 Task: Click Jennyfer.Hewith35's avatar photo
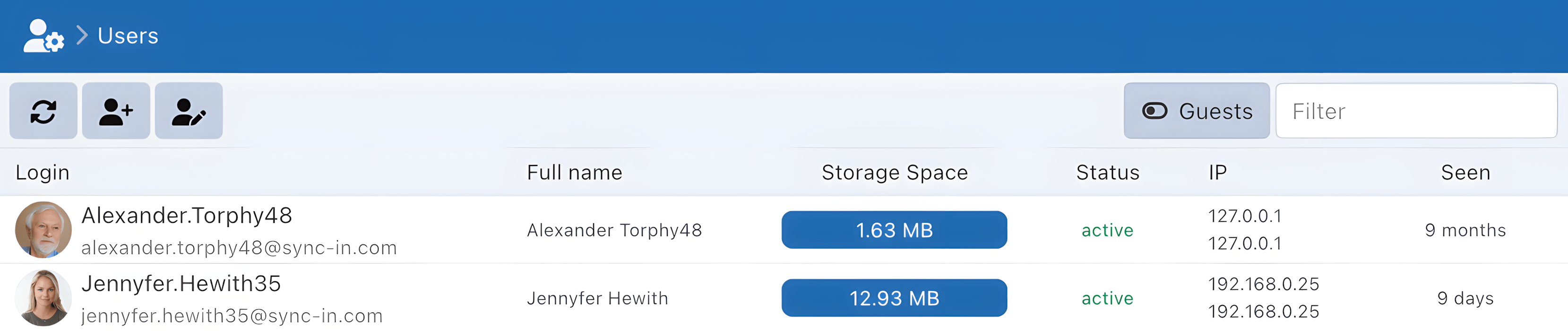[43, 298]
